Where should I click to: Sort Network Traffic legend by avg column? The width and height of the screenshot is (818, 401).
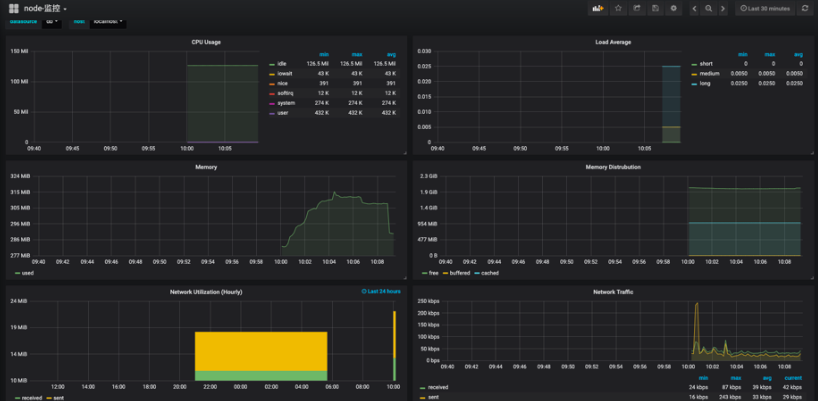766,378
